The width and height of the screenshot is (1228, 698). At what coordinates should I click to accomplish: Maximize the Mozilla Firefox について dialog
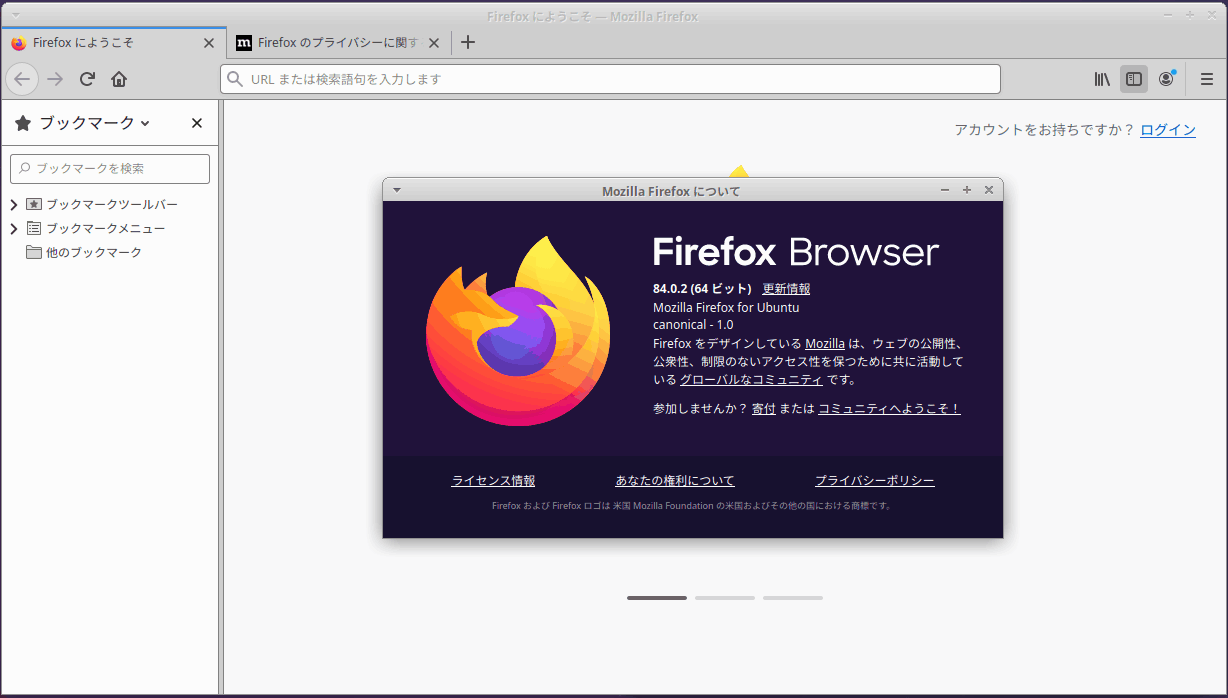pos(967,190)
